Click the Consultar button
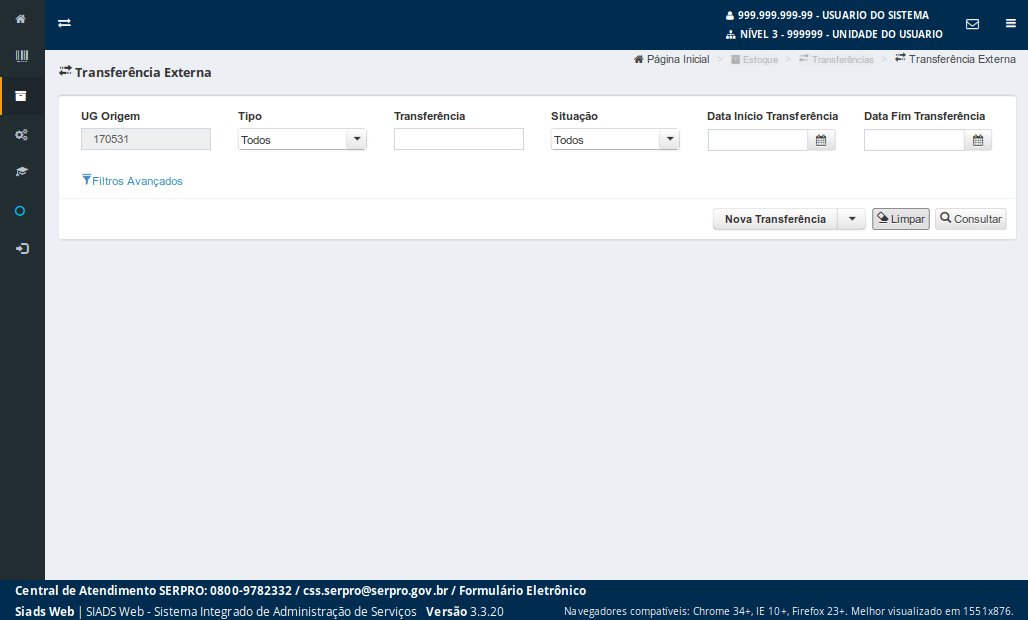The width and height of the screenshot is (1028, 620). (971, 219)
